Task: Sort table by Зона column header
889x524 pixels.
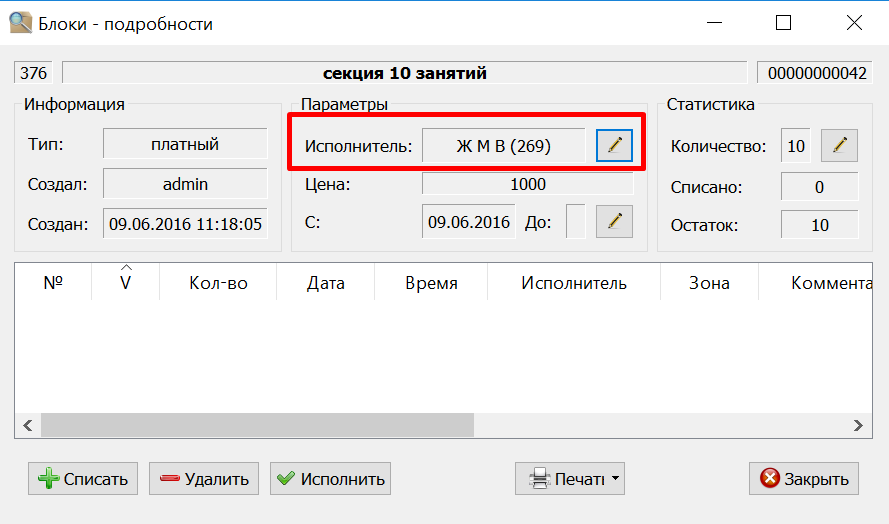Action: (x=709, y=282)
